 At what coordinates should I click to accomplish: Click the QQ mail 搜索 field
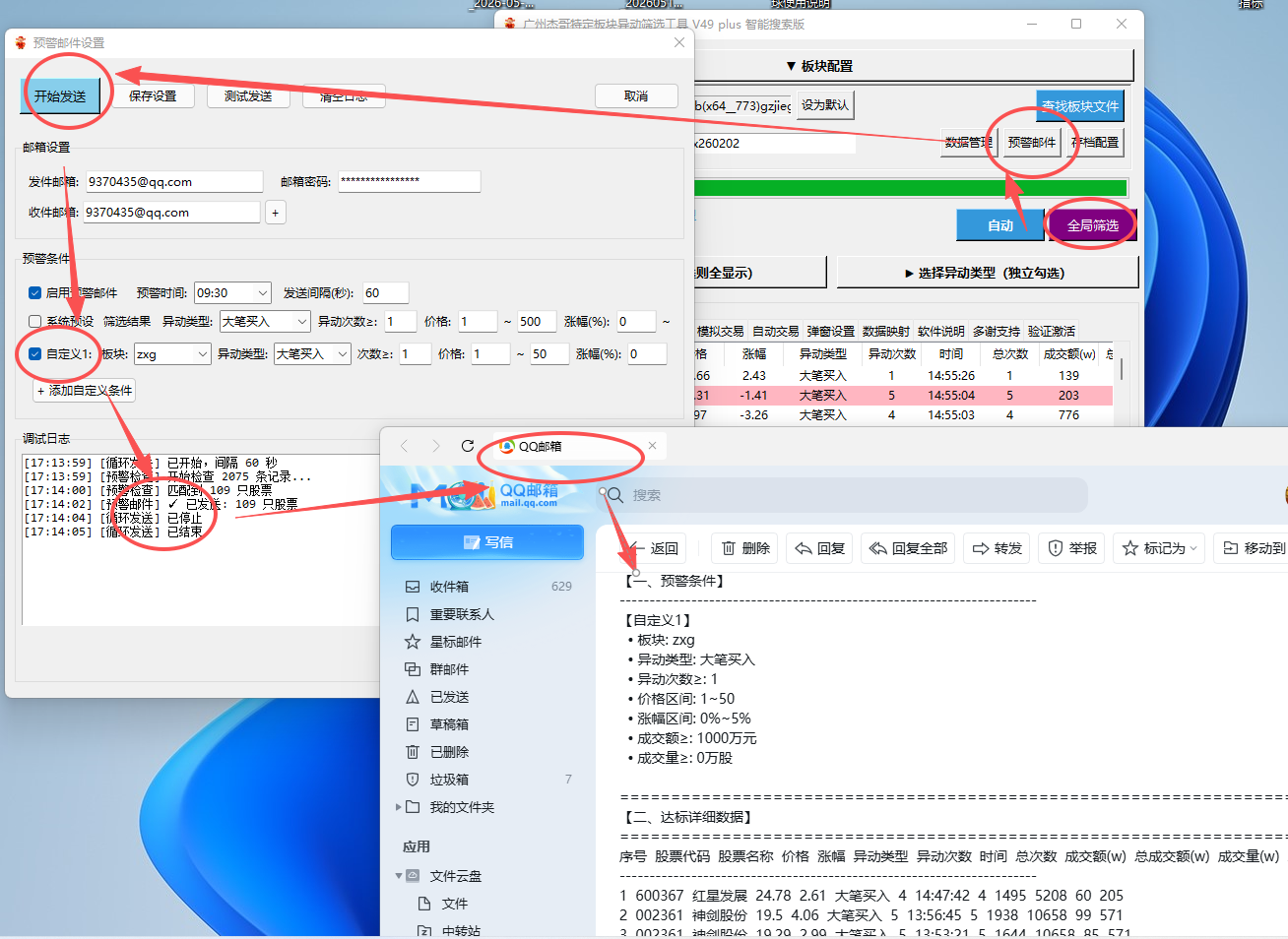tap(843, 495)
